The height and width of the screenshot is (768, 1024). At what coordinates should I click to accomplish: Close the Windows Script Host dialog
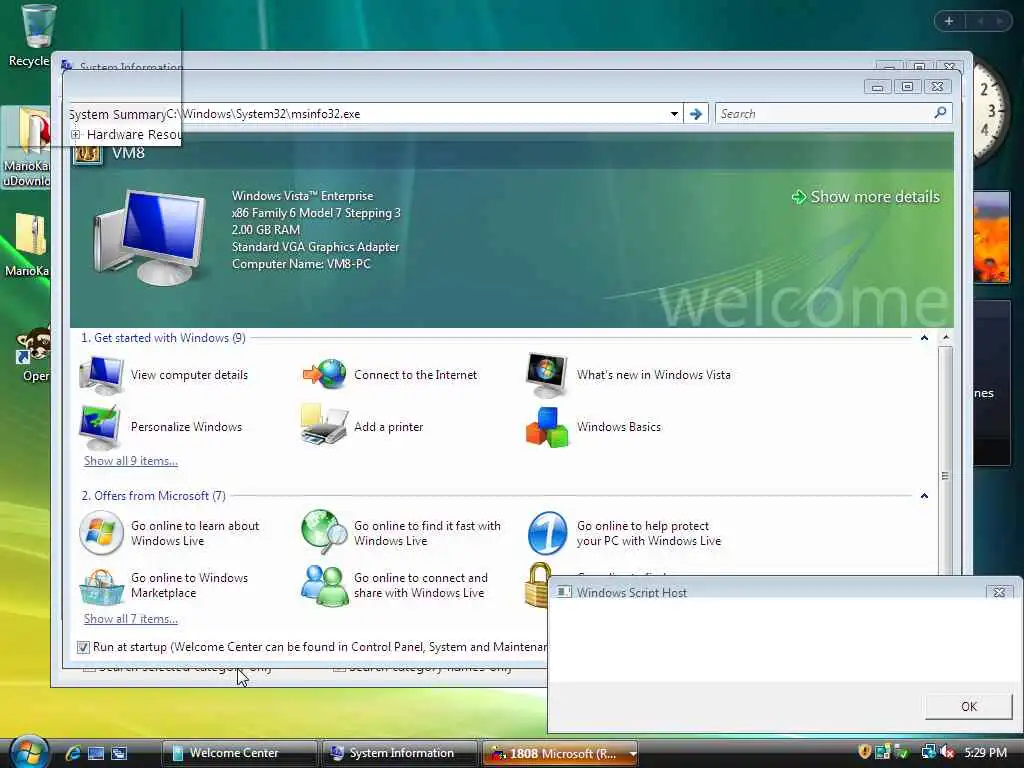point(999,592)
